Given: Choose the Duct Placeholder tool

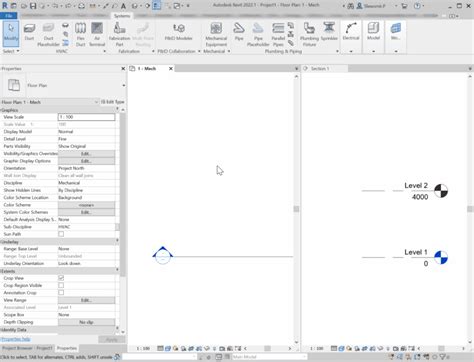Looking at the screenshot, I should pyautogui.click(x=48, y=34).
